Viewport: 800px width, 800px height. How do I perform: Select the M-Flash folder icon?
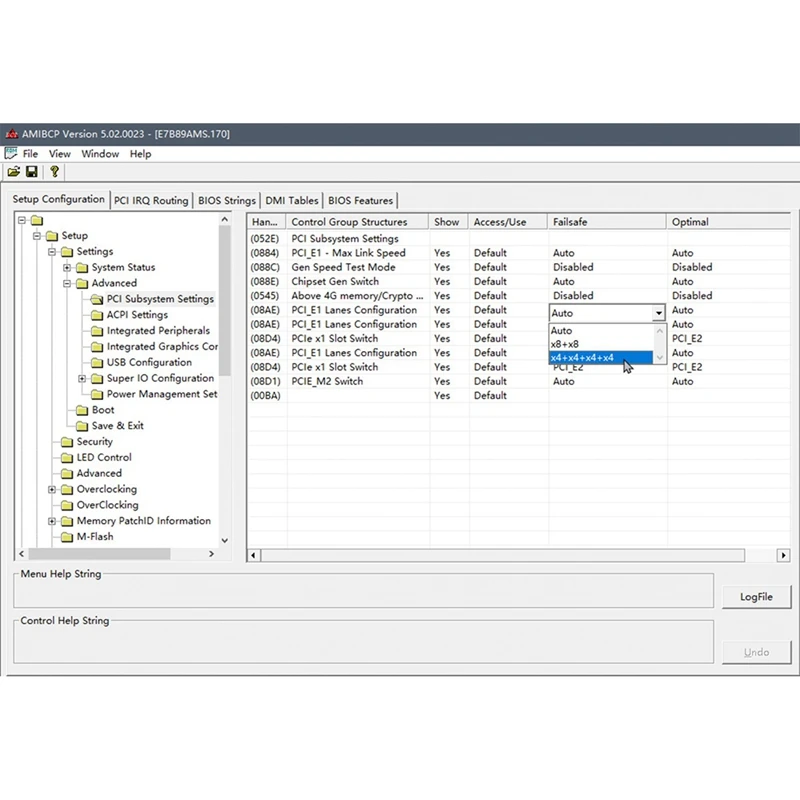pos(67,537)
